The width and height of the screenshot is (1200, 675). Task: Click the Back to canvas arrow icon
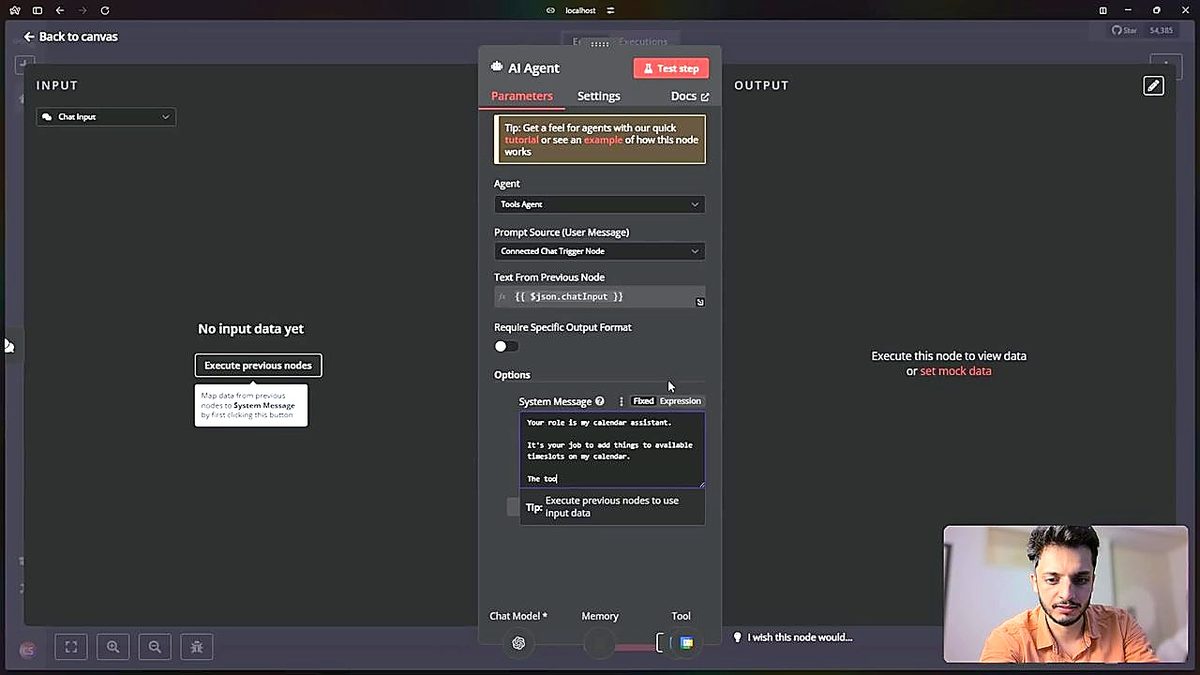(29, 37)
